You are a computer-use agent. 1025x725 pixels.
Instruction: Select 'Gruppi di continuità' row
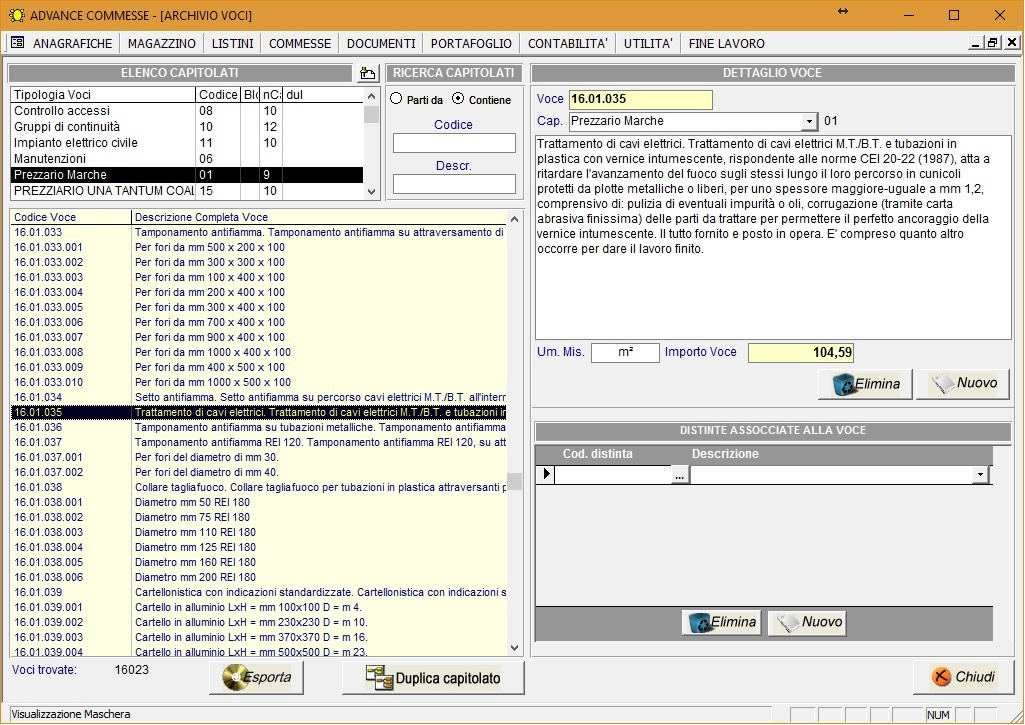point(187,127)
